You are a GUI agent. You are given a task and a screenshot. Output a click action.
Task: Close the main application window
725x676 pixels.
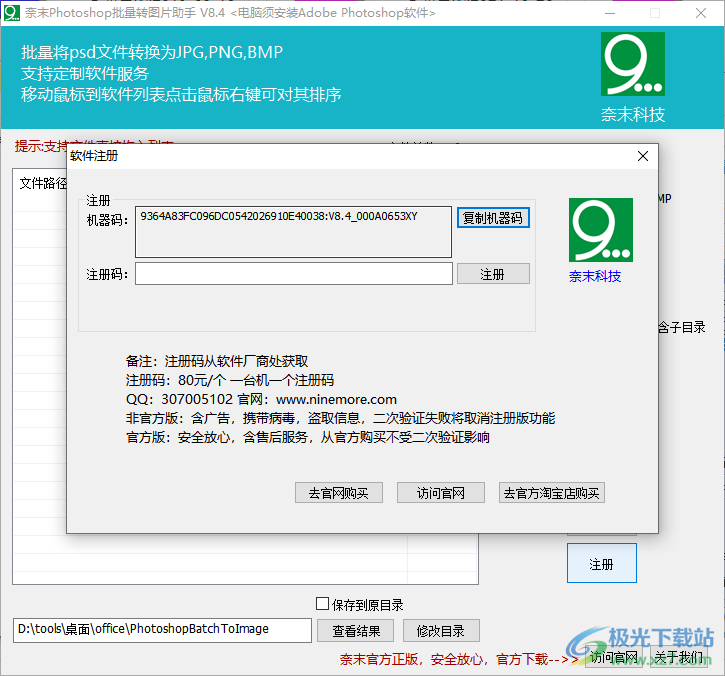[x=701, y=13]
